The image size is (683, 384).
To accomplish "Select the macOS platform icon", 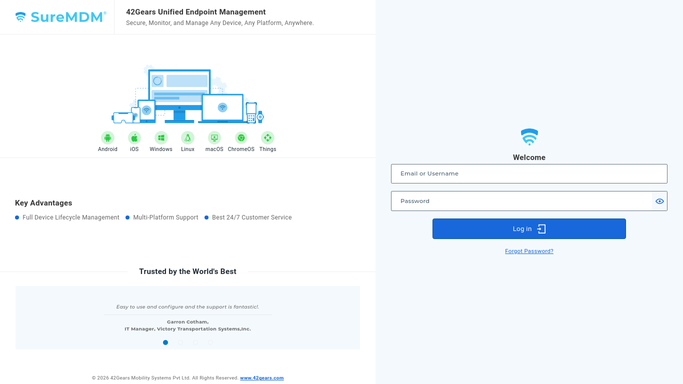I will pos(214,138).
